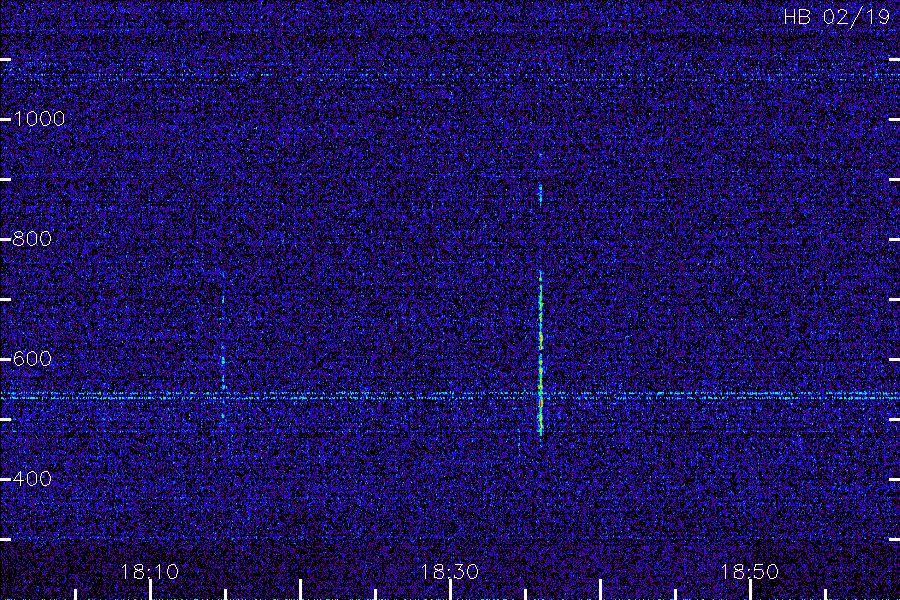The image size is (900, 600).
Task: Click the 18:30 time axis label
Action: [450, 572]
